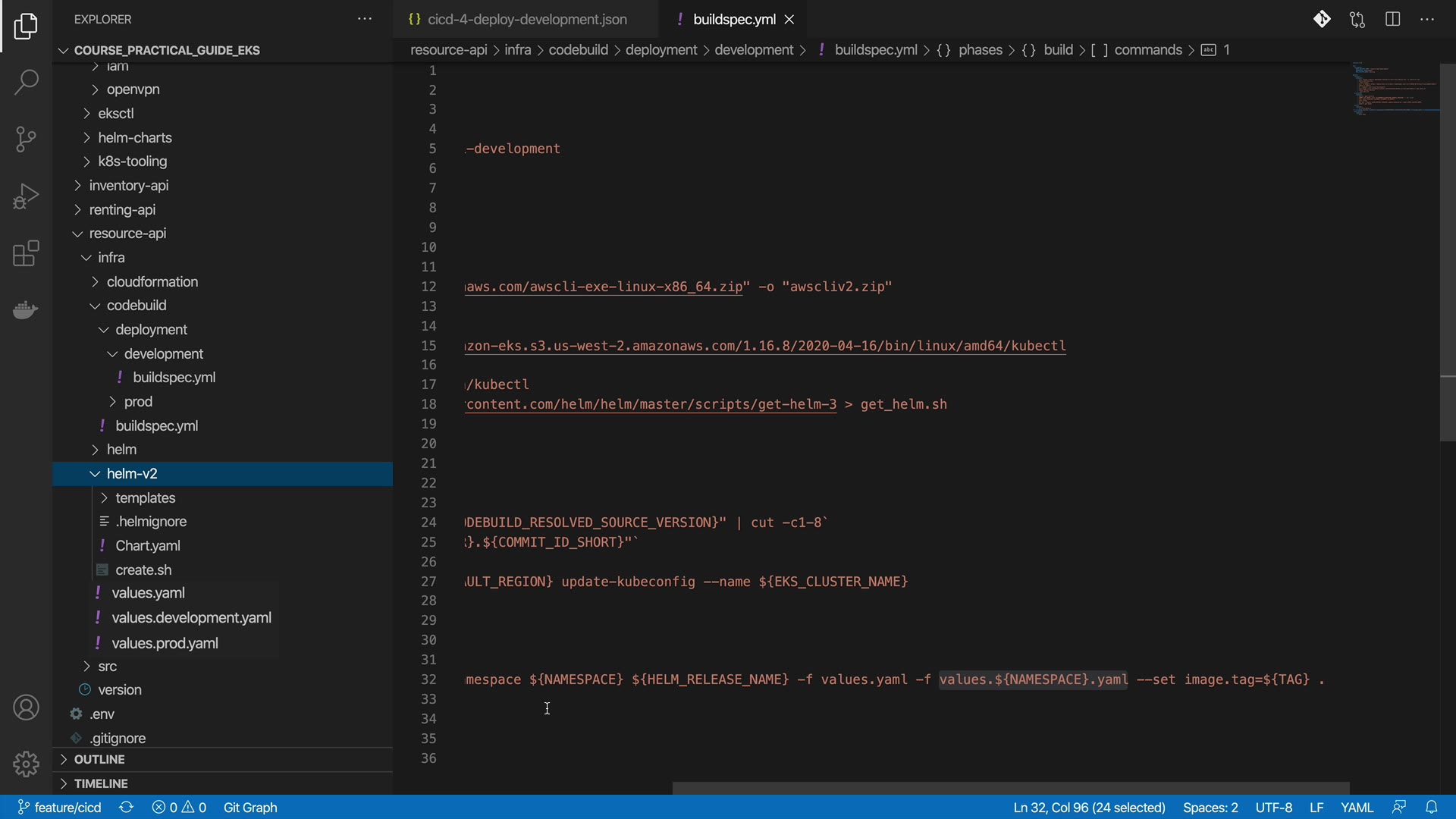Open the Manage gear icon
The width and height of the screenshot is (1456, 819).
pyautogui.click(x=26, y=764)
